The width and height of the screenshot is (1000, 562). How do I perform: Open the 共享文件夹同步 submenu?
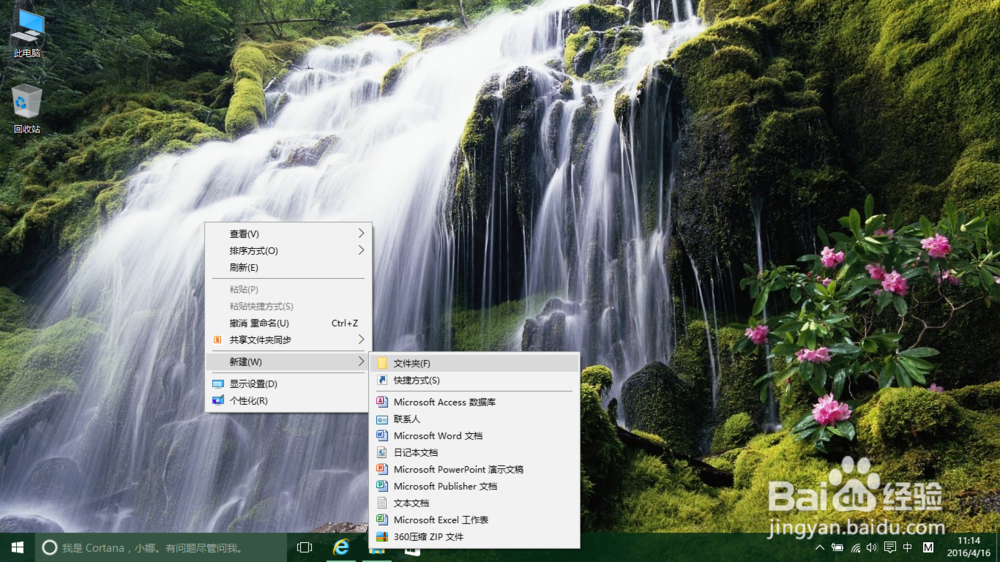point(288,340)
